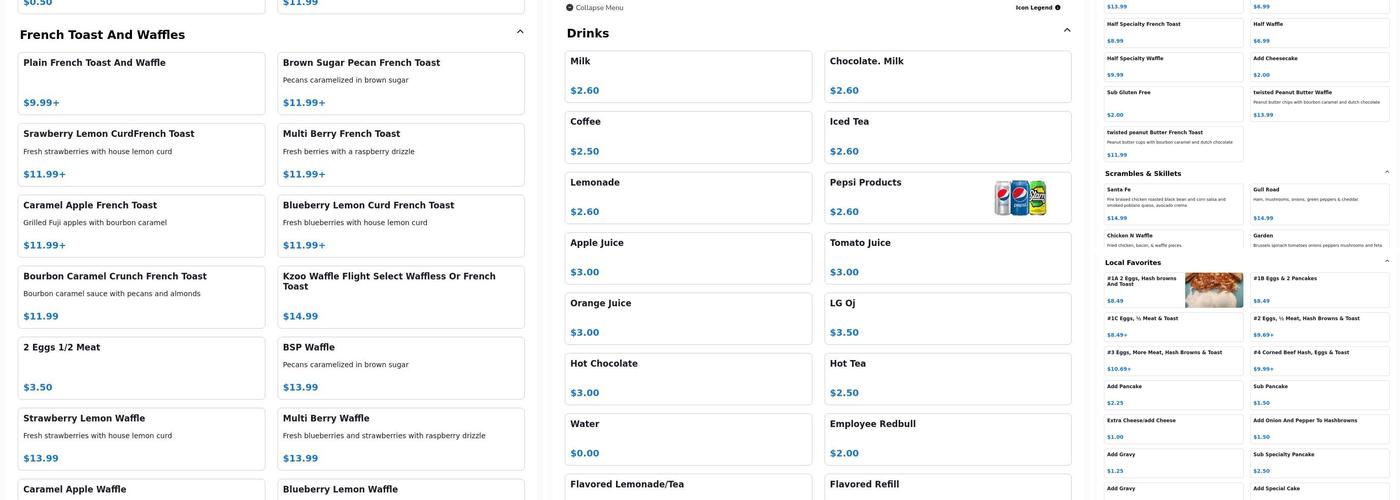Select #4 Corned Beef Hash, Eggs & Toast
Image resolution: width=1400 pixels, height=500 pixels.
[1319, 360]
